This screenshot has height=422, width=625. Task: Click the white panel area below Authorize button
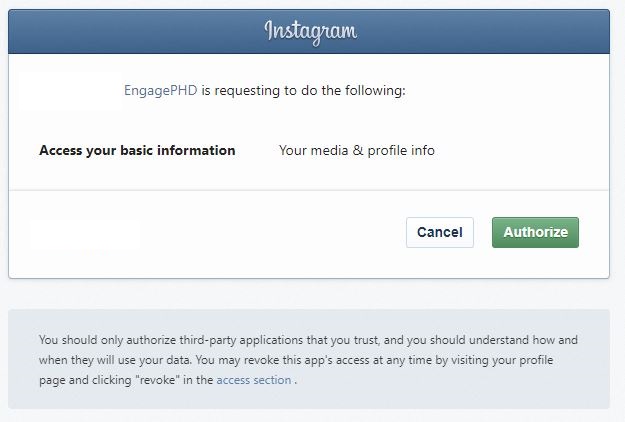coord(535,263)
